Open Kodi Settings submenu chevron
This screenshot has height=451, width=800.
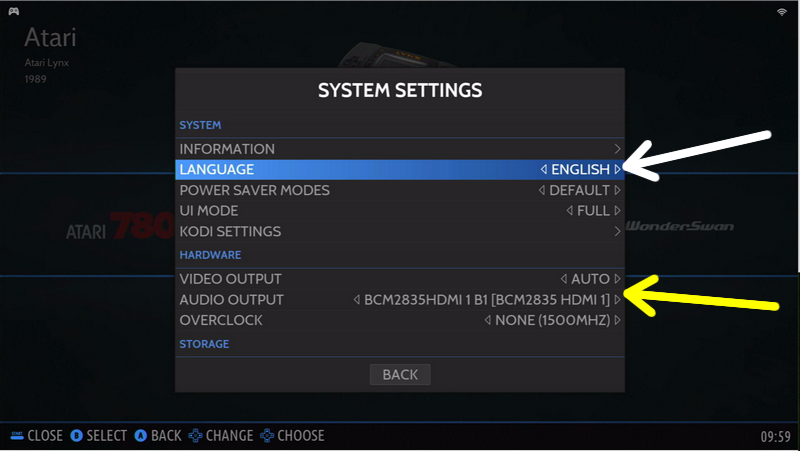pyautogui.click(x=617, y=232)
